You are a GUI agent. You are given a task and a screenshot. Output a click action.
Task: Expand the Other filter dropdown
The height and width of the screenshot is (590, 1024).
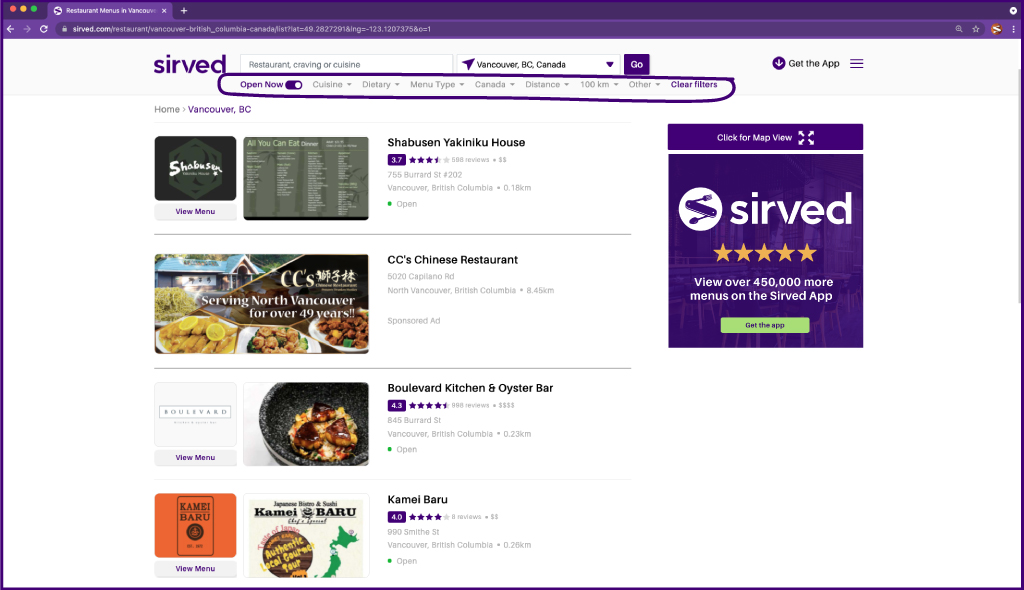[644, 84]
